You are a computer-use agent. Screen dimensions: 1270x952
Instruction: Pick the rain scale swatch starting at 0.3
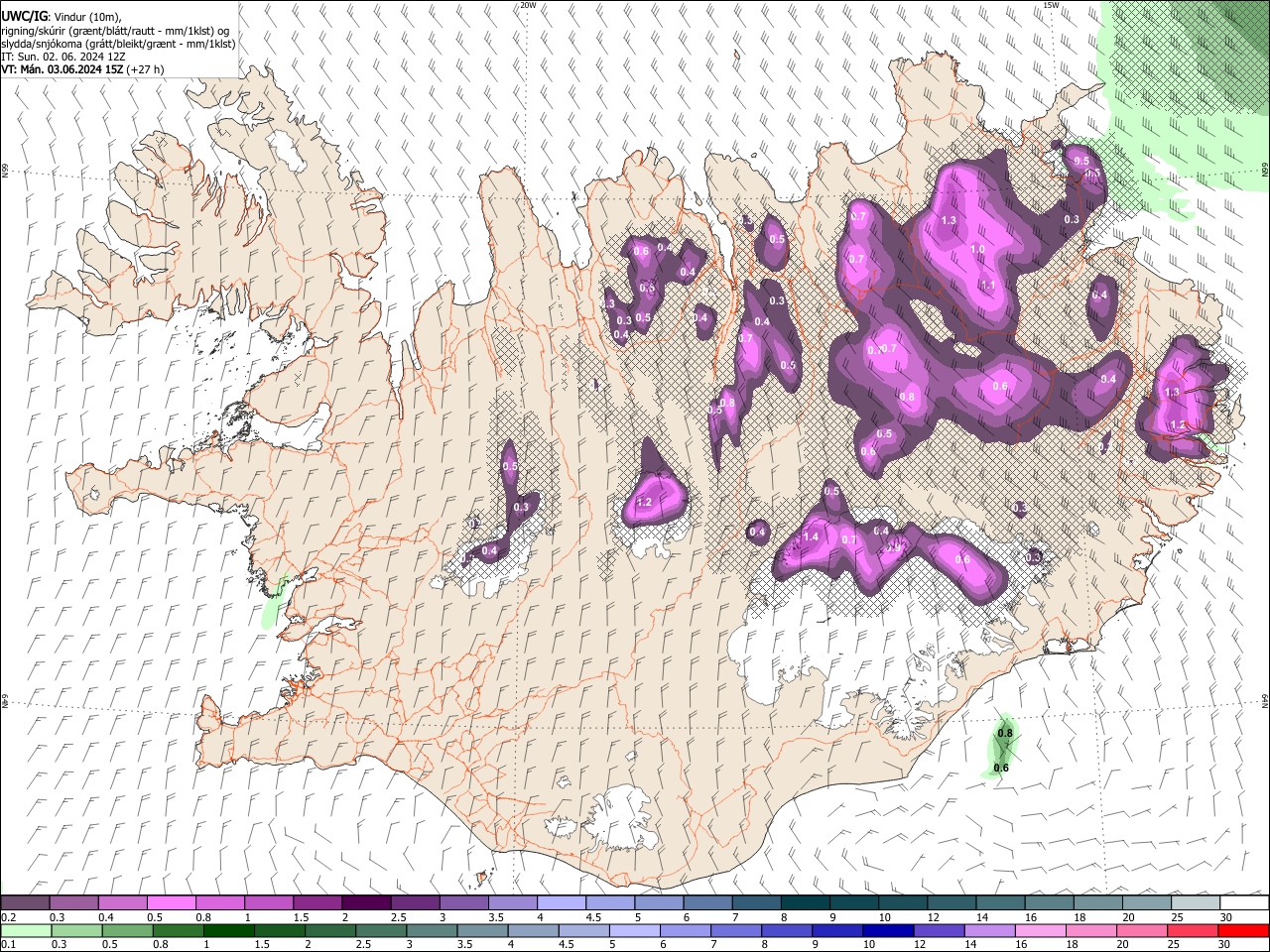[75, 930]
